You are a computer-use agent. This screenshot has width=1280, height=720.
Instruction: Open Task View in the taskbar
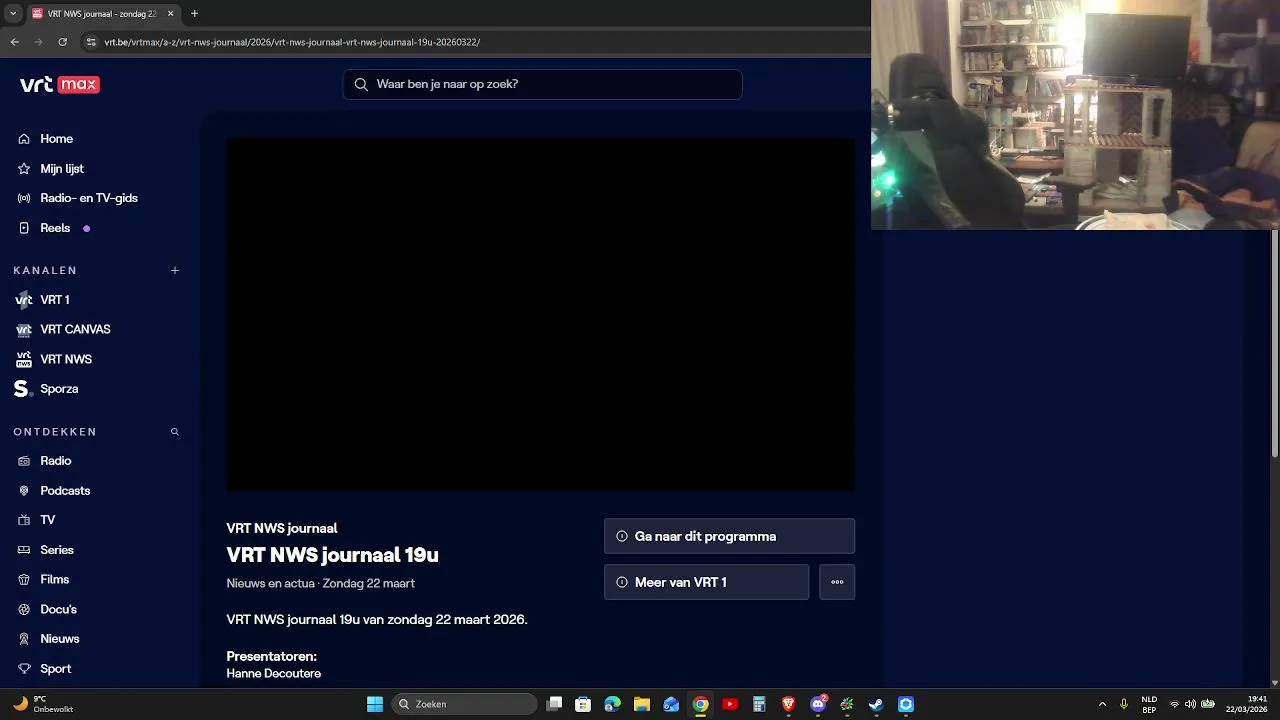click(x=555, y=704)
